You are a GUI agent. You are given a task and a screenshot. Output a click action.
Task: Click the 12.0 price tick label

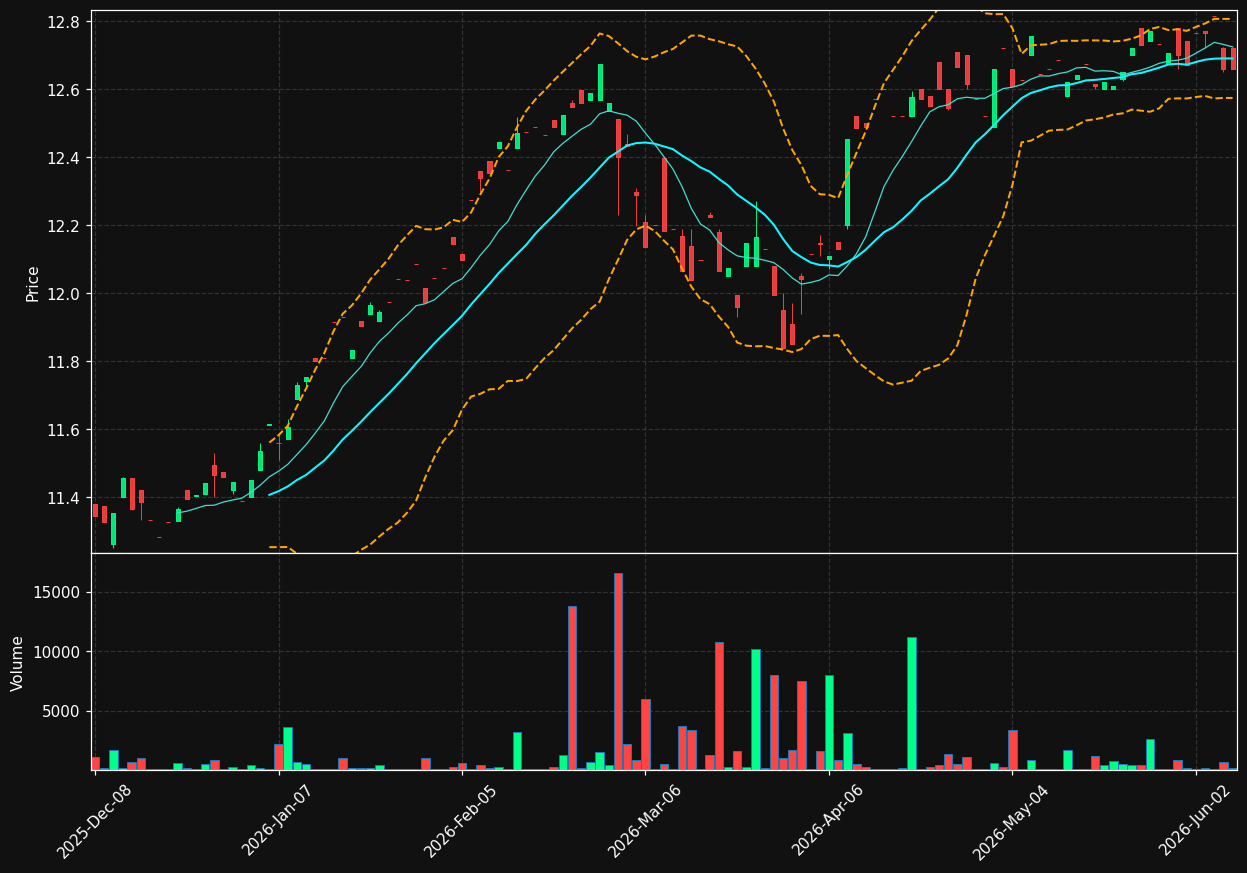(x=64, y=294)
